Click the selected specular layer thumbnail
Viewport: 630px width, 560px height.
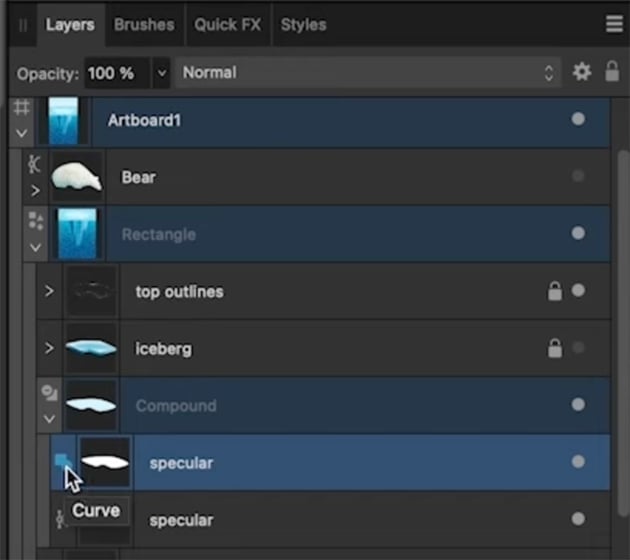[x=105, y=462]
